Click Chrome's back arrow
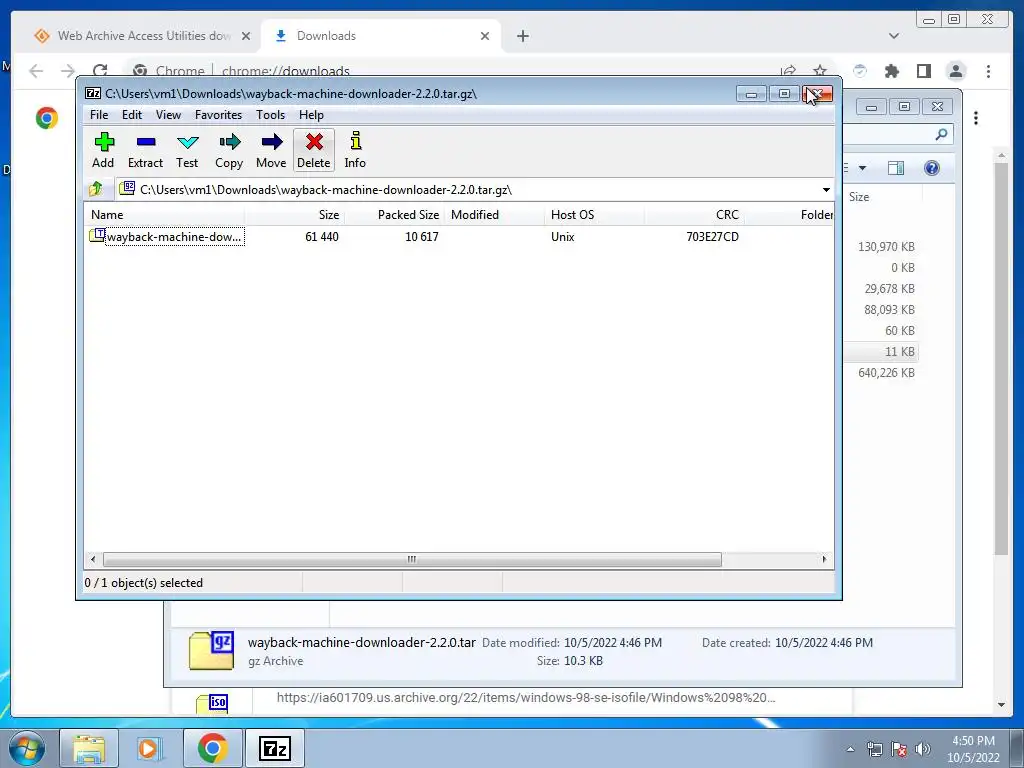This screenshot has width=1024, height=768. click(36, 71)
